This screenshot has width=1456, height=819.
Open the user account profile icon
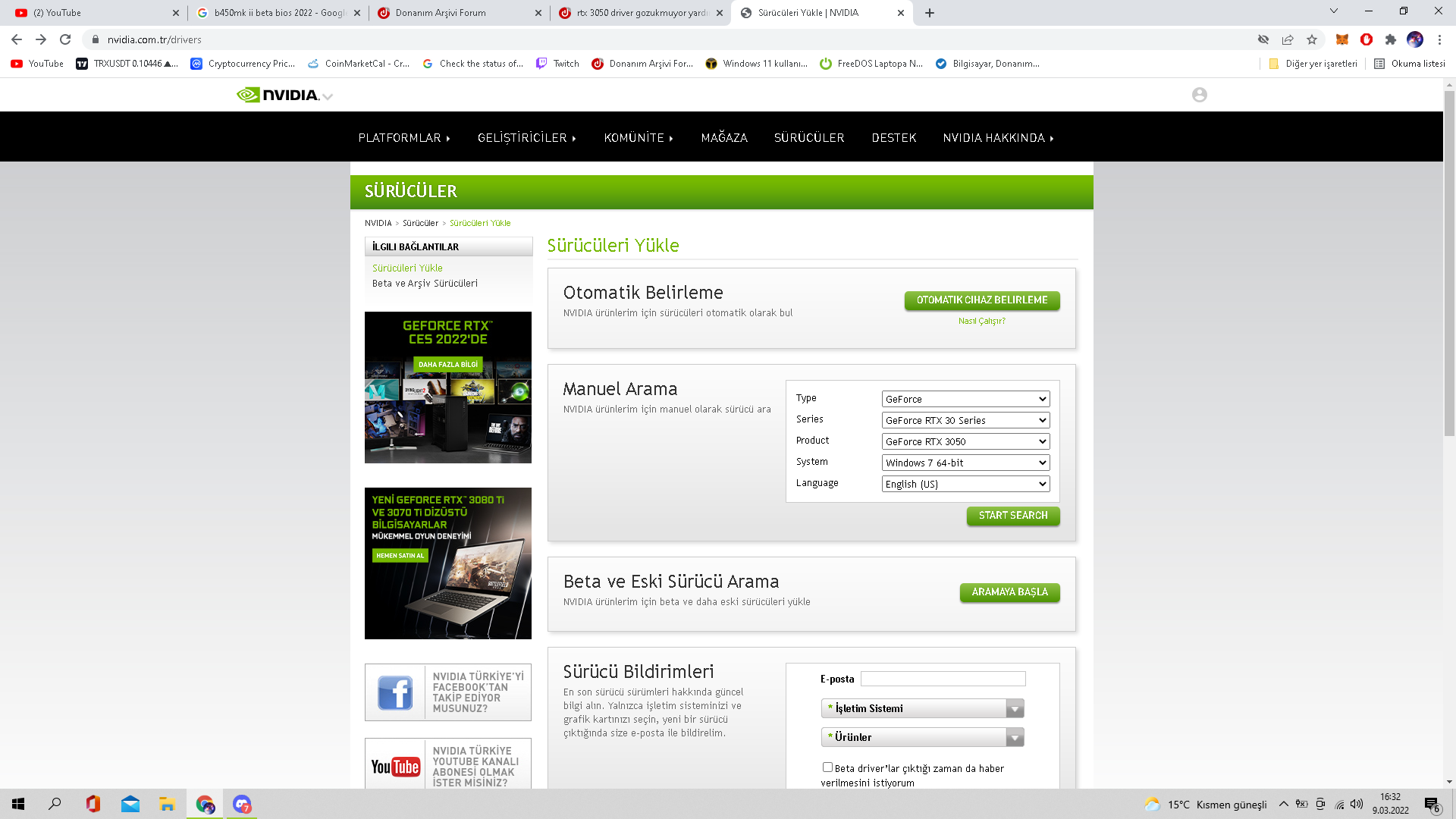pyautogui.click(x=1199, y=95)
